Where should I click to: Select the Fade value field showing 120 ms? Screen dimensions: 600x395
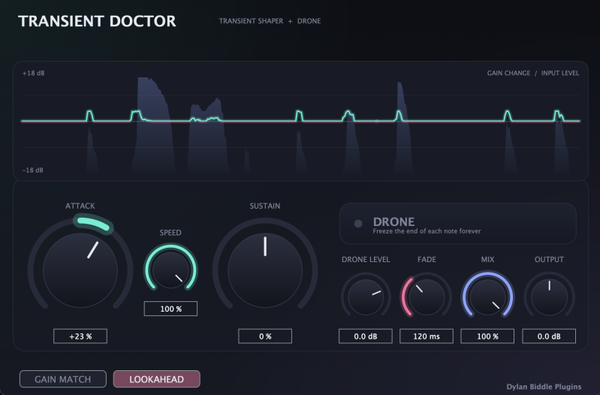[x=426, y=336]
